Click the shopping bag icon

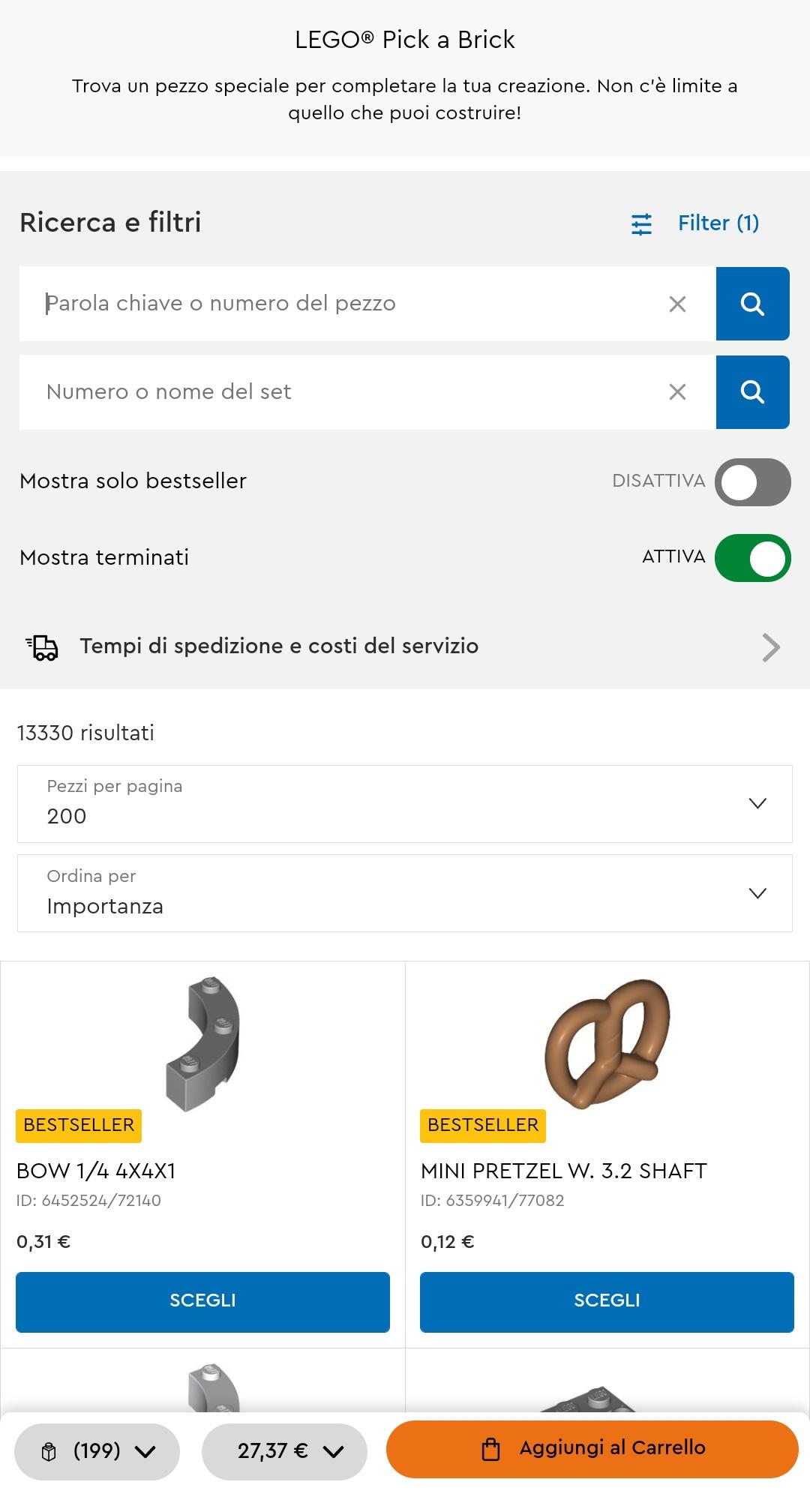coord(490,1449)
